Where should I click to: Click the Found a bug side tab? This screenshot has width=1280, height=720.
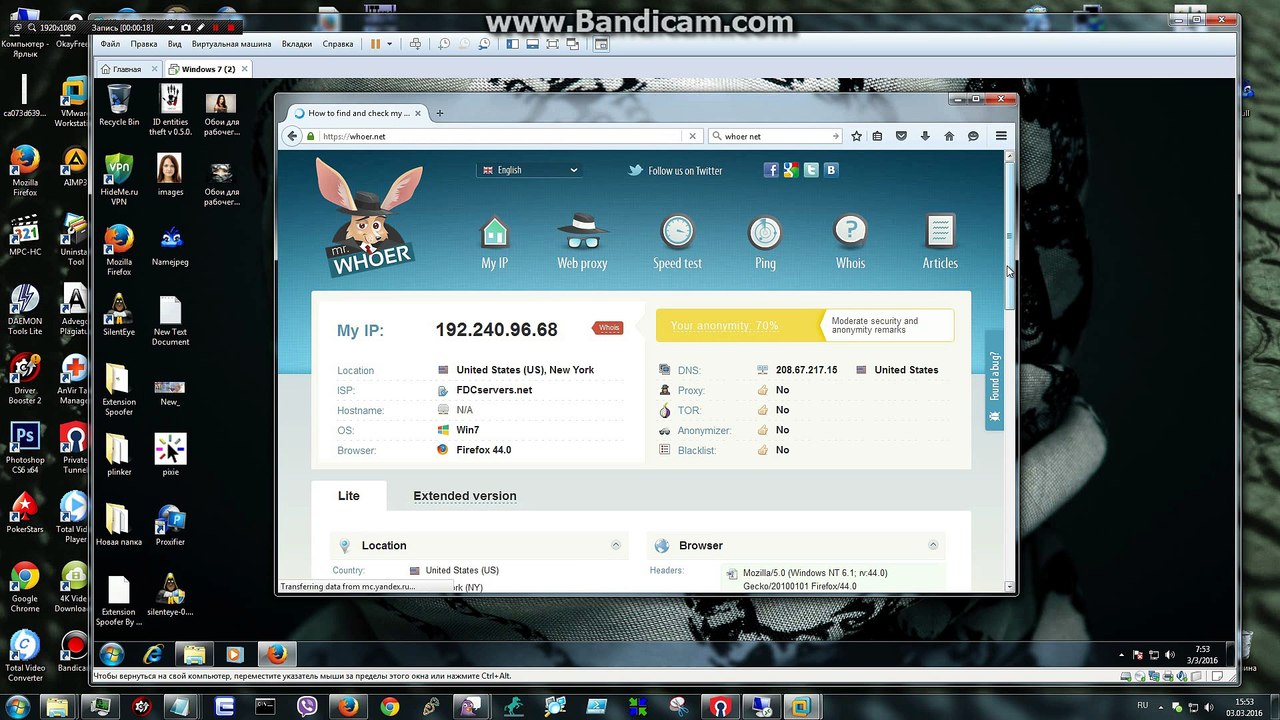pos(994,380)
